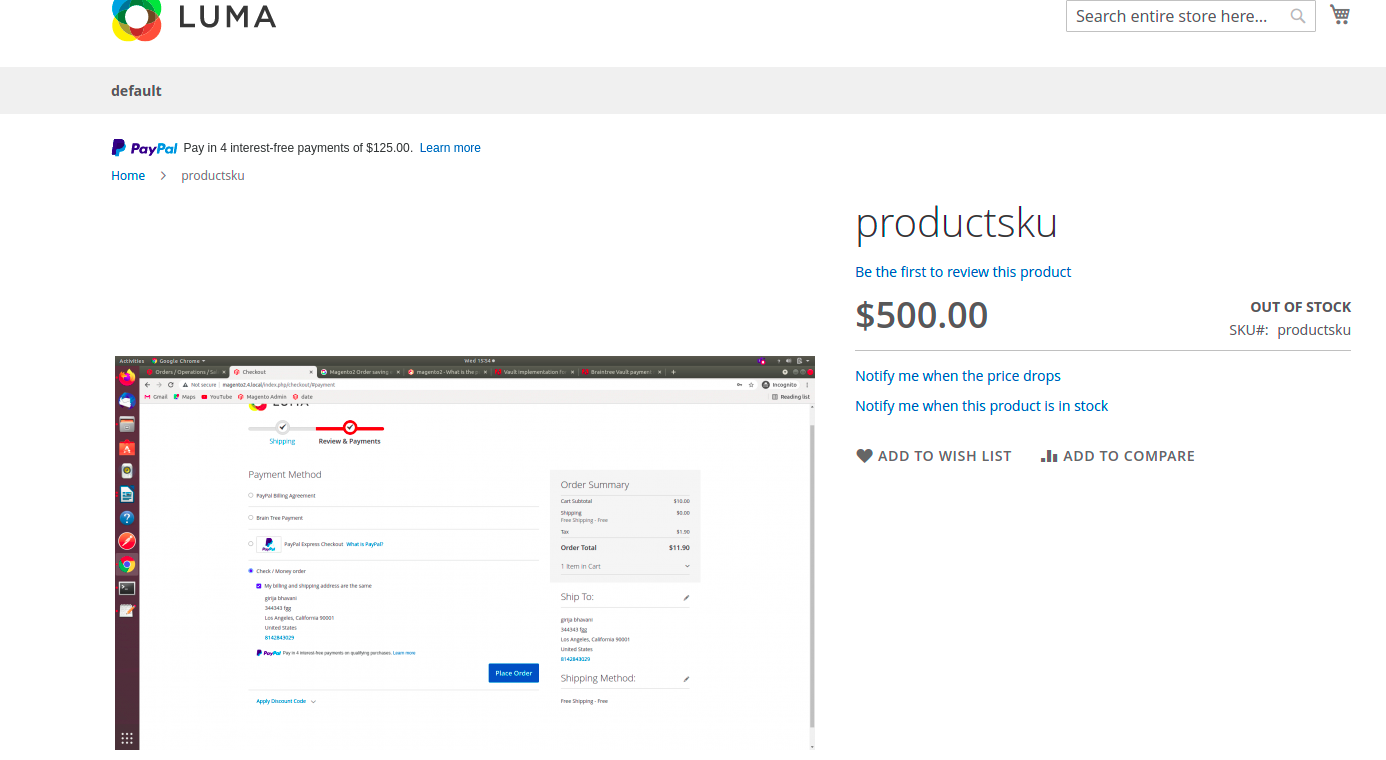Select the PayPal Express Checkout option

click(x=250, y=544)
